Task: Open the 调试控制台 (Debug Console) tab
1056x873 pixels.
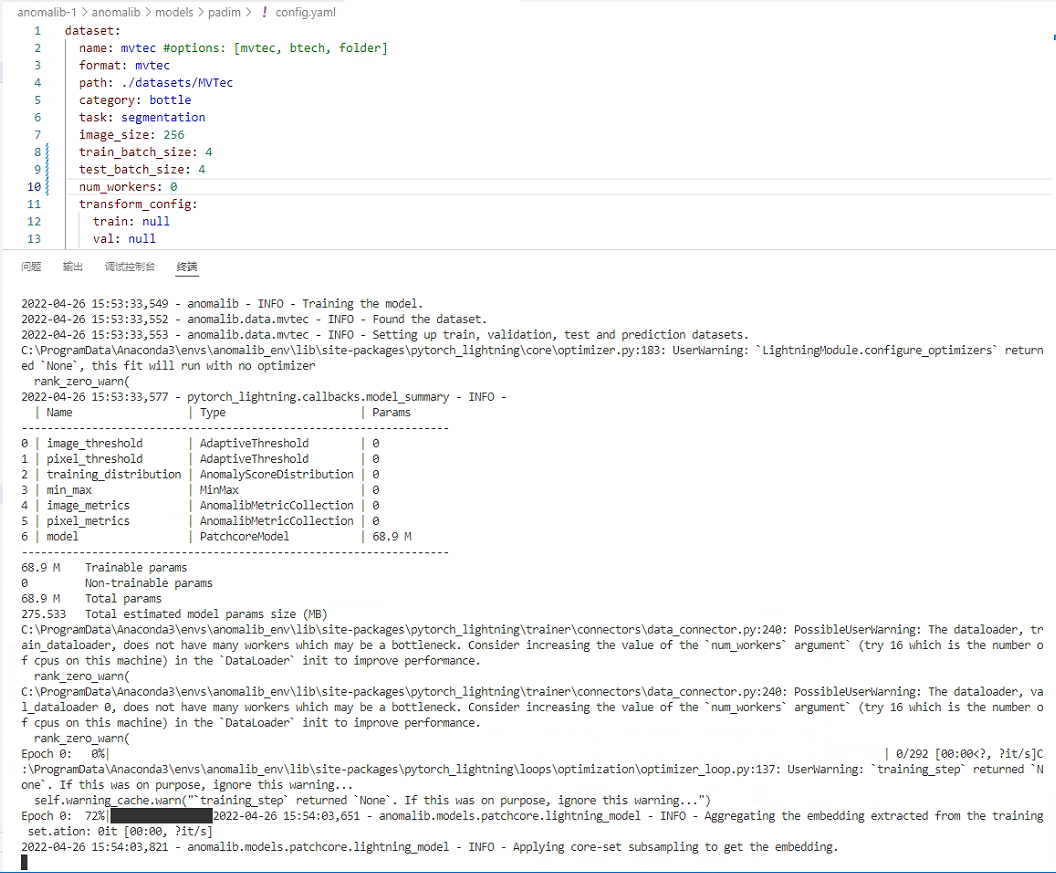Action: coord(130,266)
